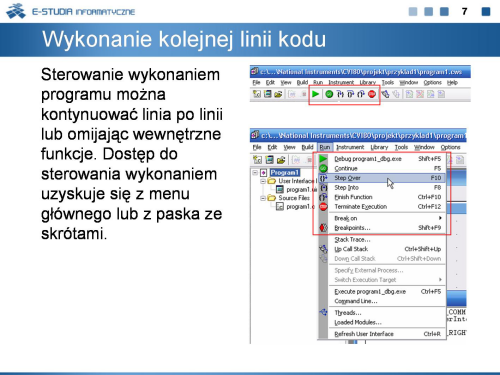Image resolution: width=500 pixels, height=375 pixels.
Task: Click the green Debug play icon in upper toolbar
Action: pyautogui.click(x=315, y=94)
